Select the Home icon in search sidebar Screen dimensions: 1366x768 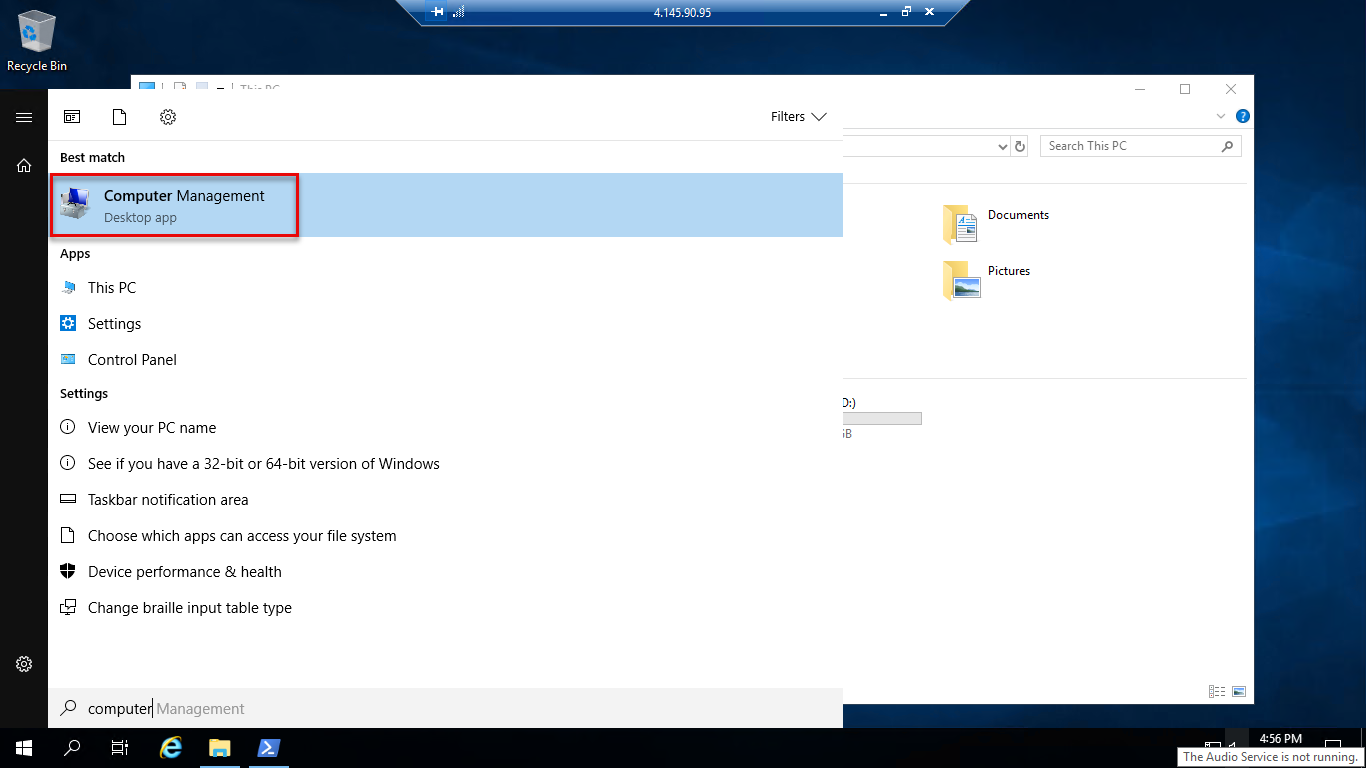pyautogui.click(x=24, y=166)
